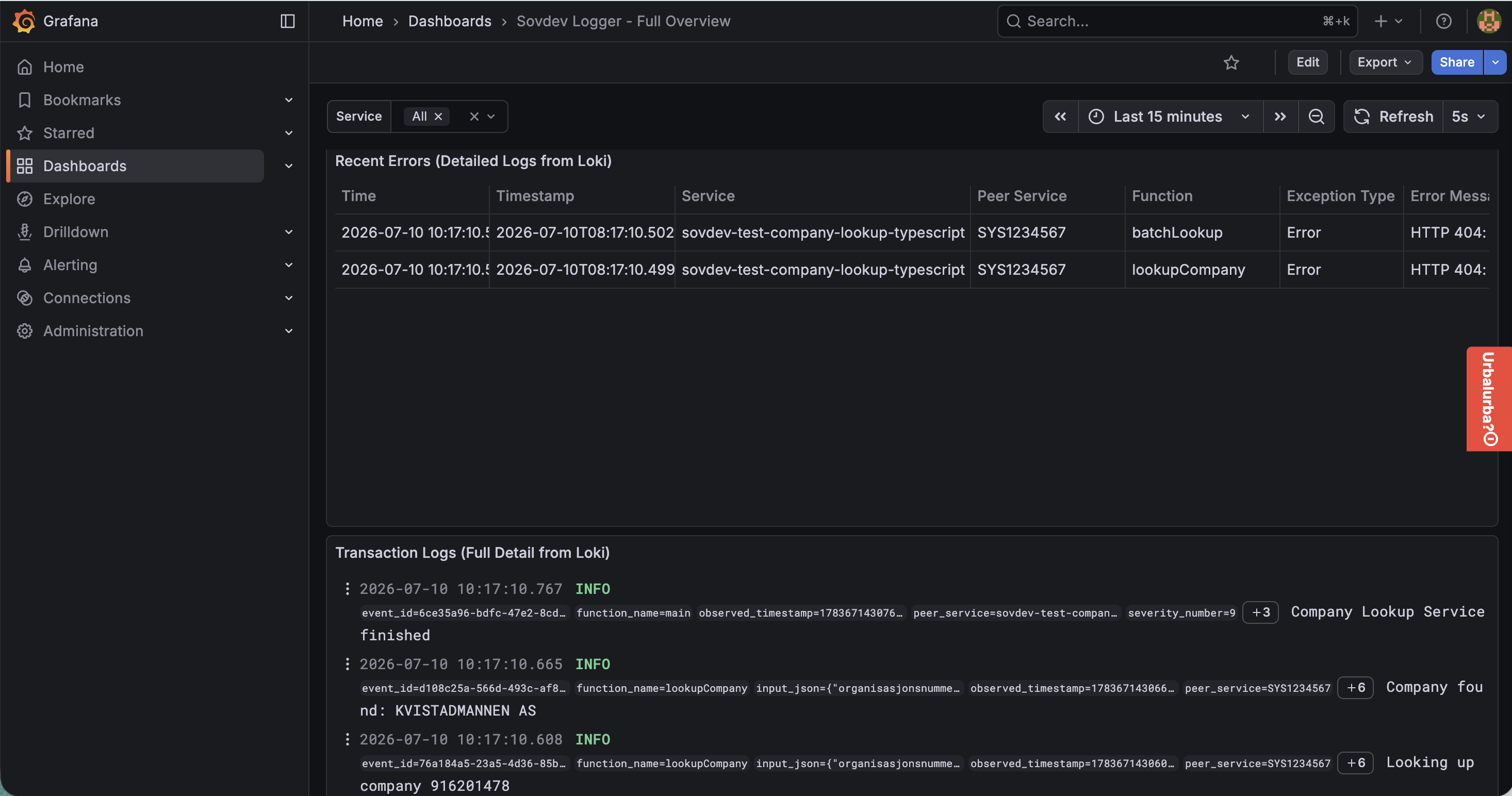Toggle the sidebar dock icon
The image size is (1512, 796).
288,21
